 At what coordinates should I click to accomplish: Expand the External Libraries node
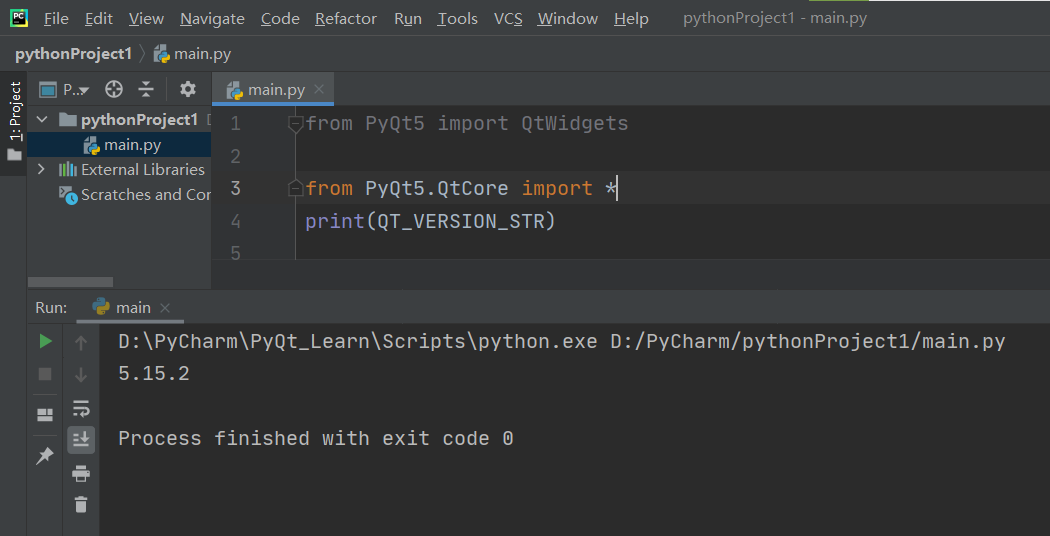tap(42, 170)
